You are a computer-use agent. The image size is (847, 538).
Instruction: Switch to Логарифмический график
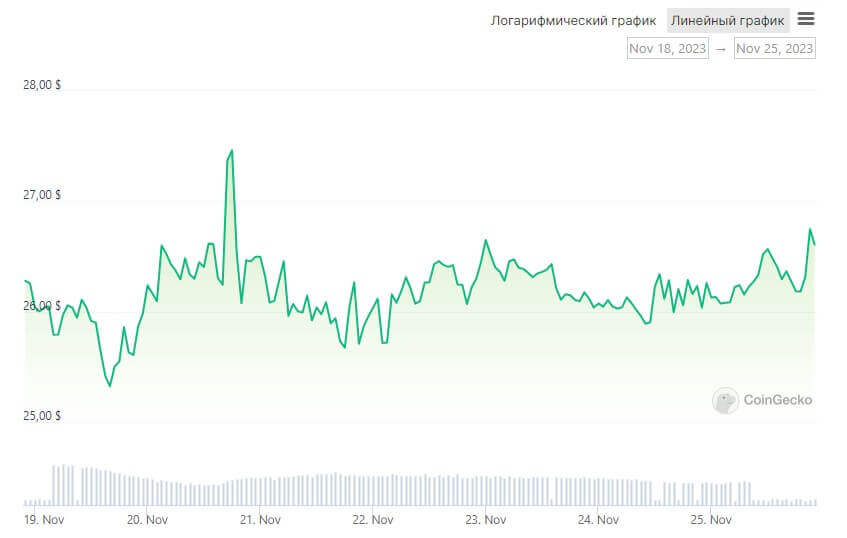click(x=573, y=20)
